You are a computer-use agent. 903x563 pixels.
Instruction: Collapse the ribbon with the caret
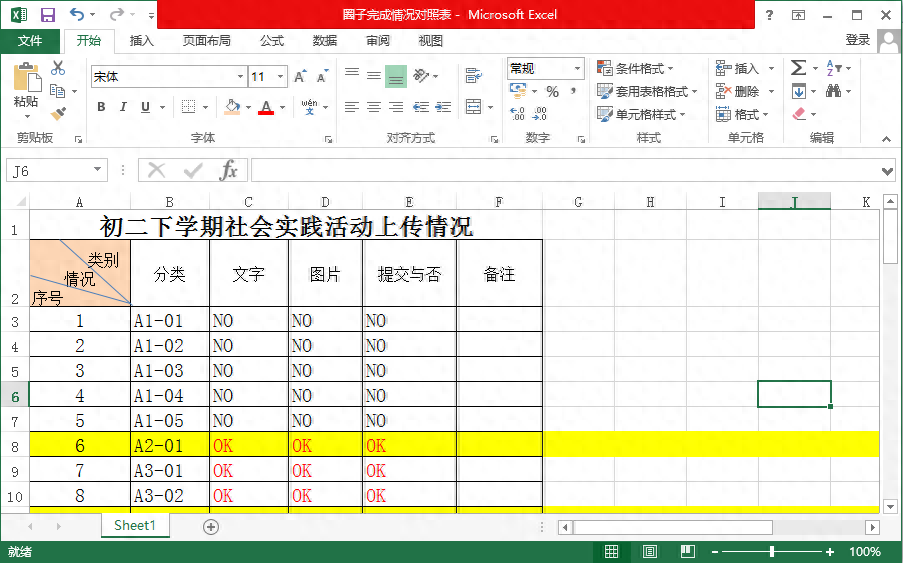tap(886, 139)
